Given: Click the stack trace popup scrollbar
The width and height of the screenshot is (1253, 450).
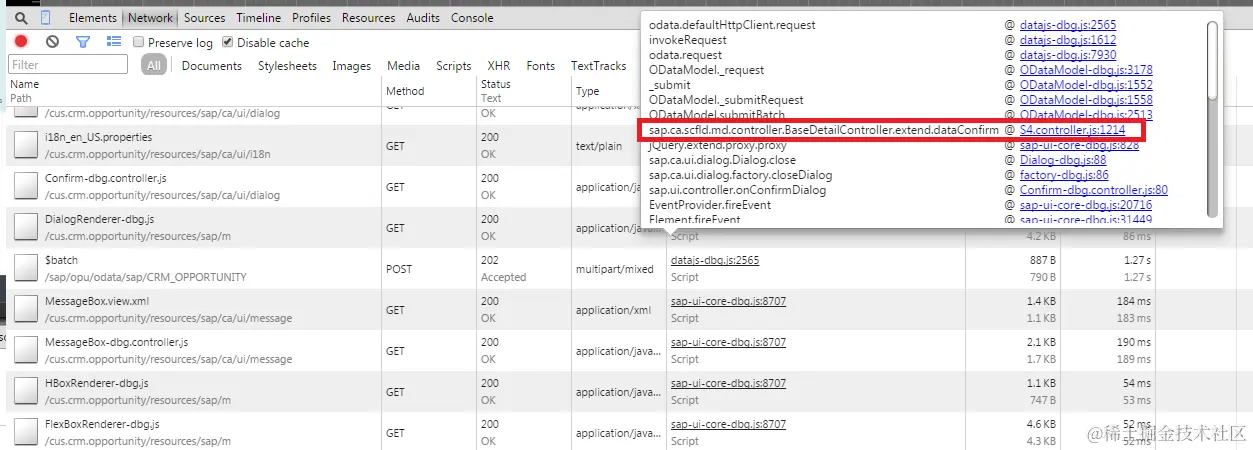Looking at the screenshot, I should tap(1213, 118).
